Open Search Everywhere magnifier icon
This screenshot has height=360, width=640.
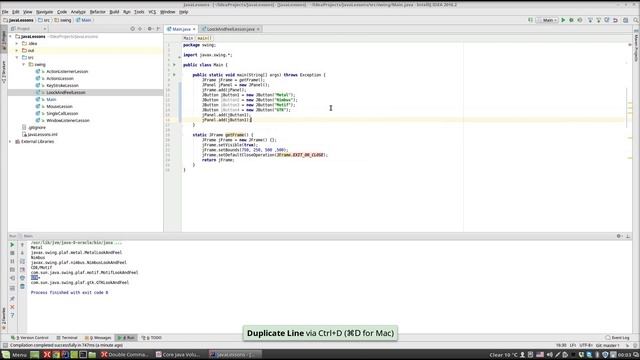(x=636, y=20)
